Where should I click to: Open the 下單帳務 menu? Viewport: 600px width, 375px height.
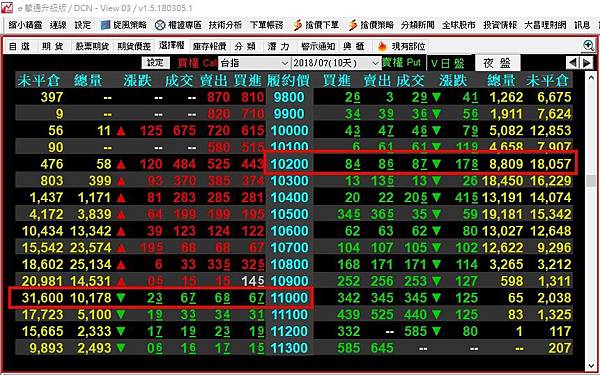[x=267, y=25]
